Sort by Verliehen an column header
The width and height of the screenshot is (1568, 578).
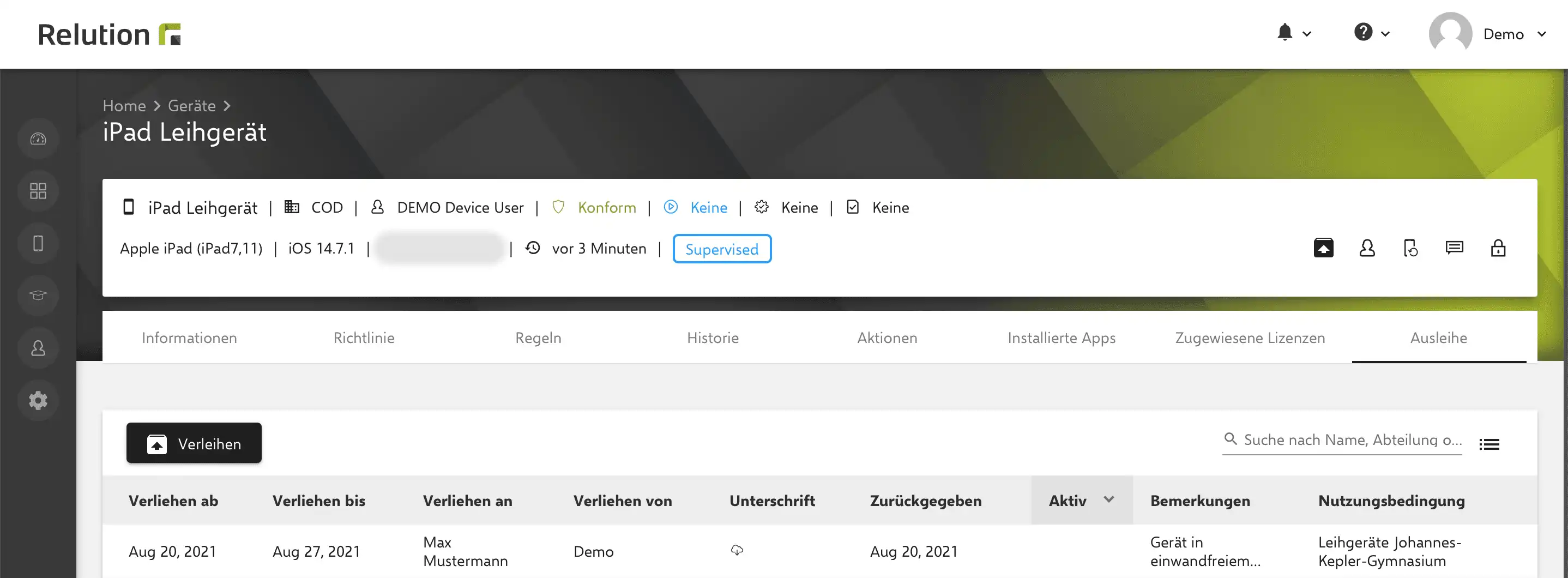467,501
